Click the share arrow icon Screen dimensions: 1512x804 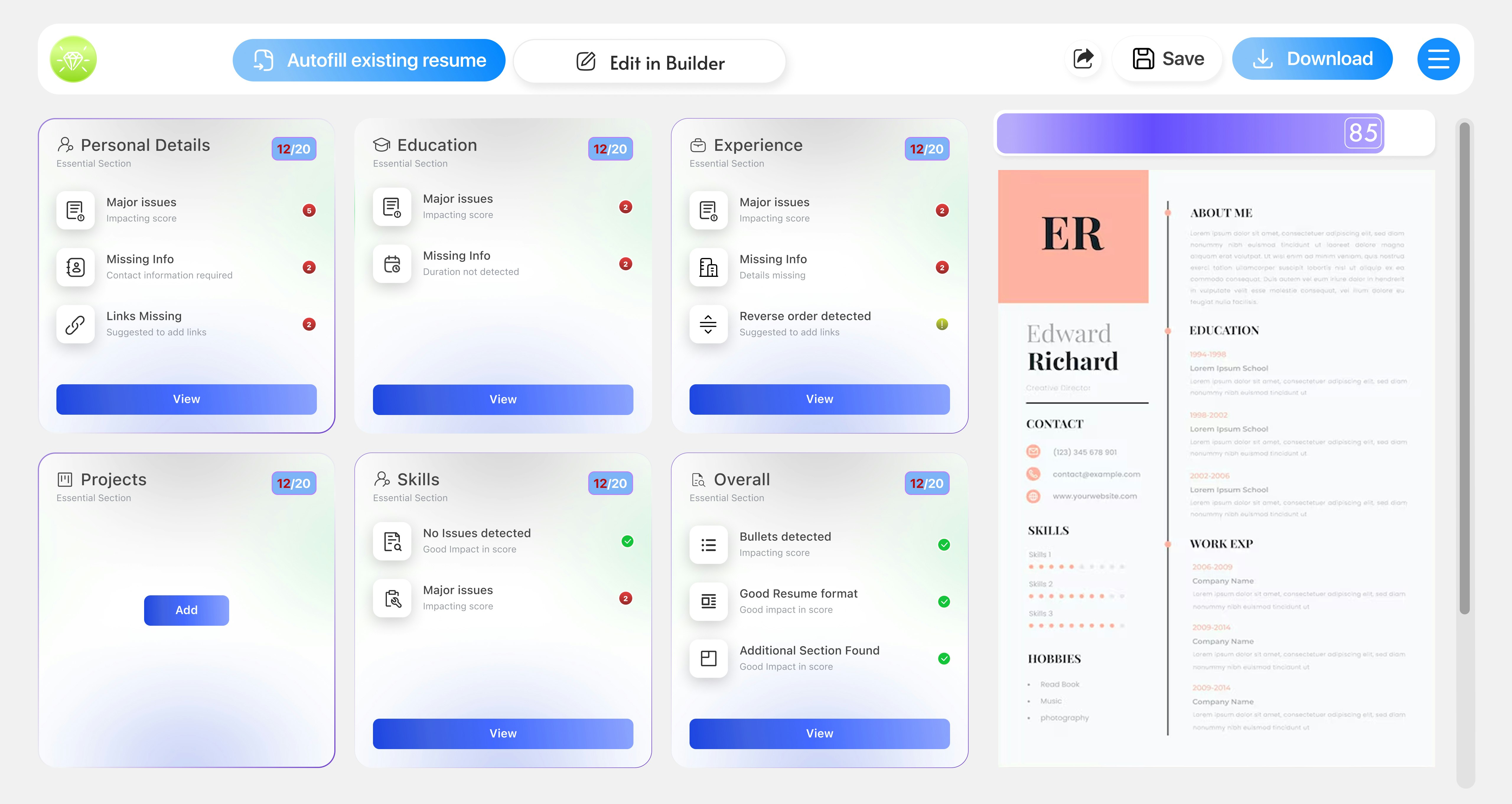coord(1083,59)
